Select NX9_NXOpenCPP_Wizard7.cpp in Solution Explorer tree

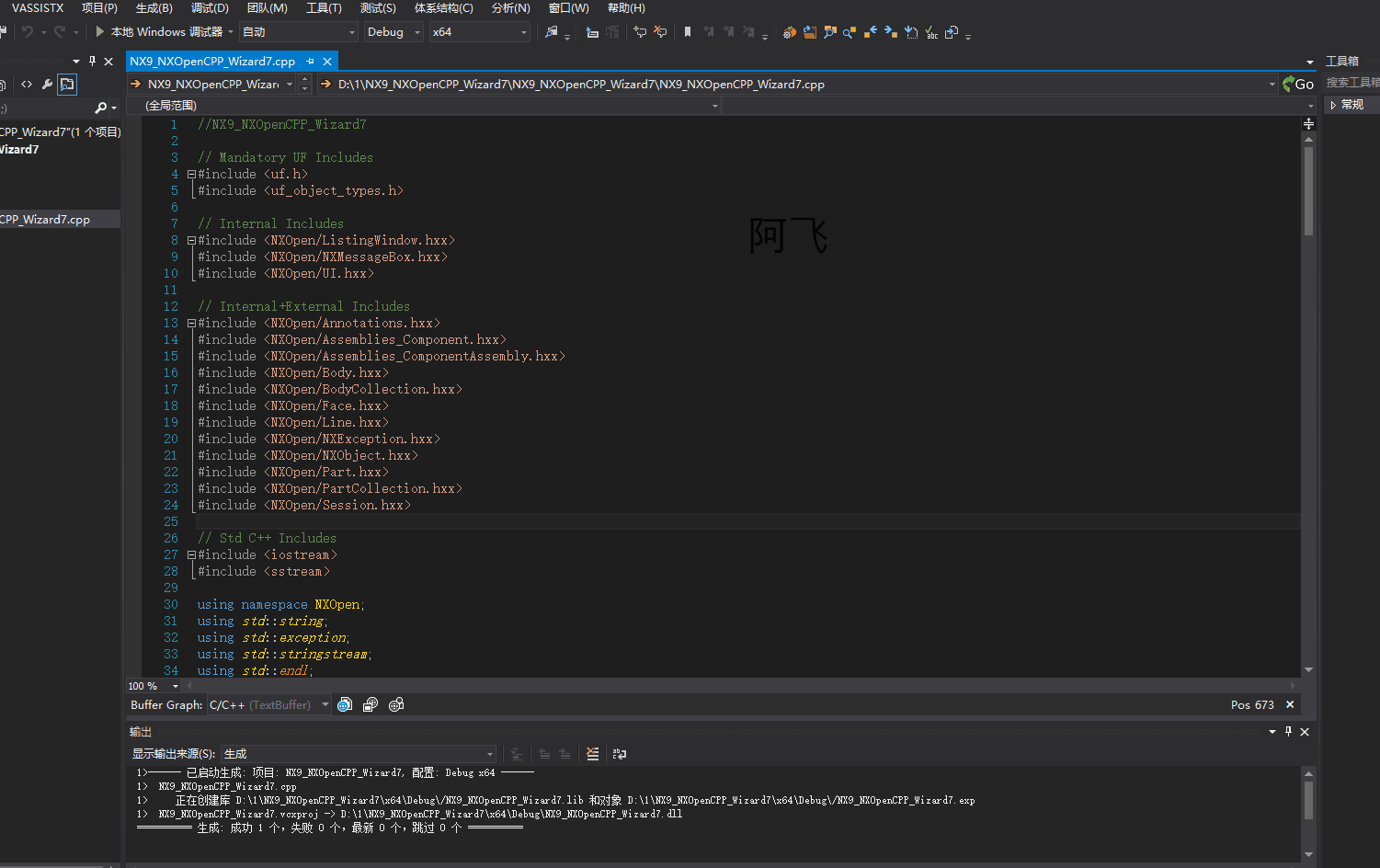coord(60,220)
